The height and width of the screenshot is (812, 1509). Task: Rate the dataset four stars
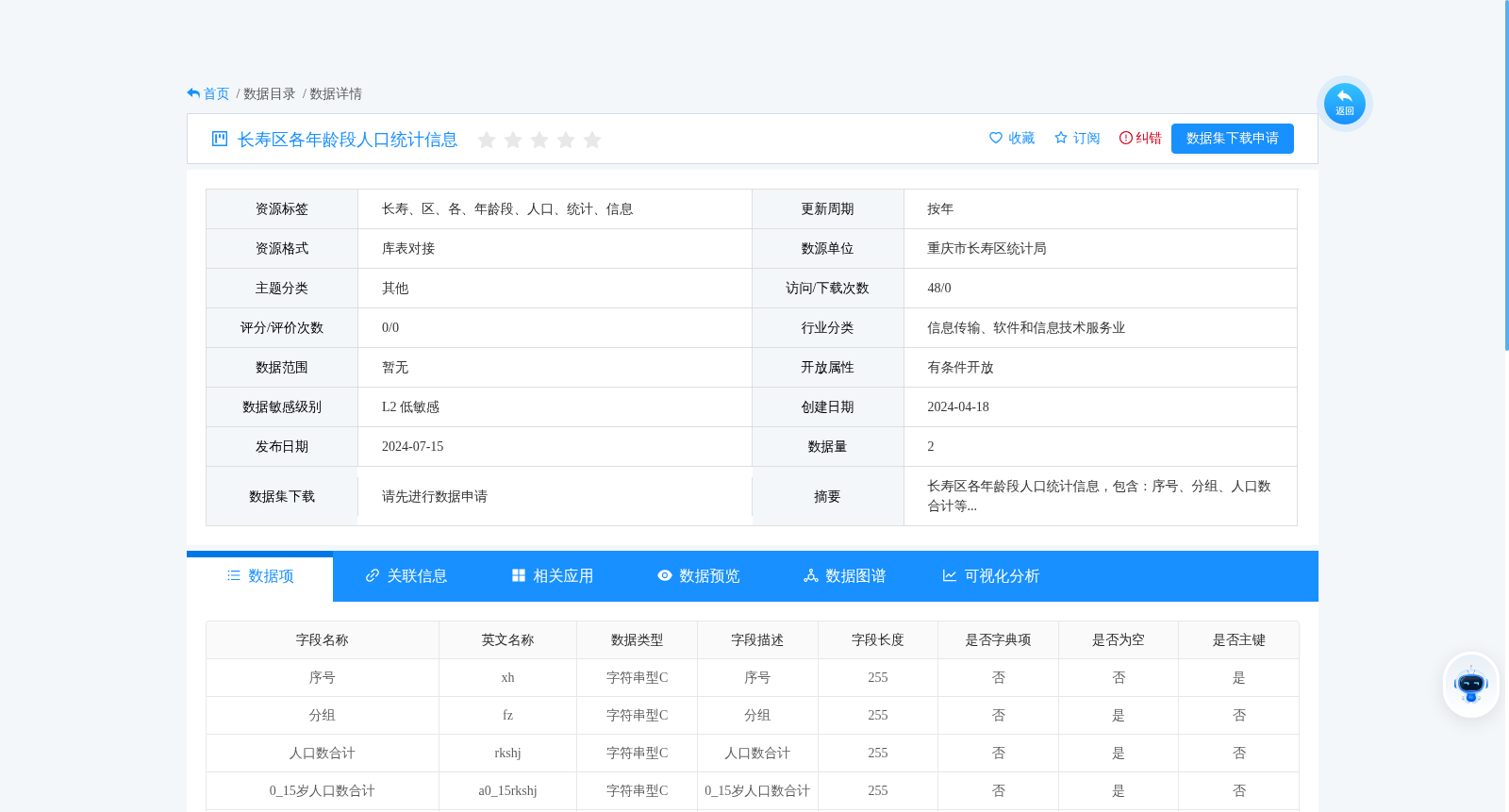[566, 140]
